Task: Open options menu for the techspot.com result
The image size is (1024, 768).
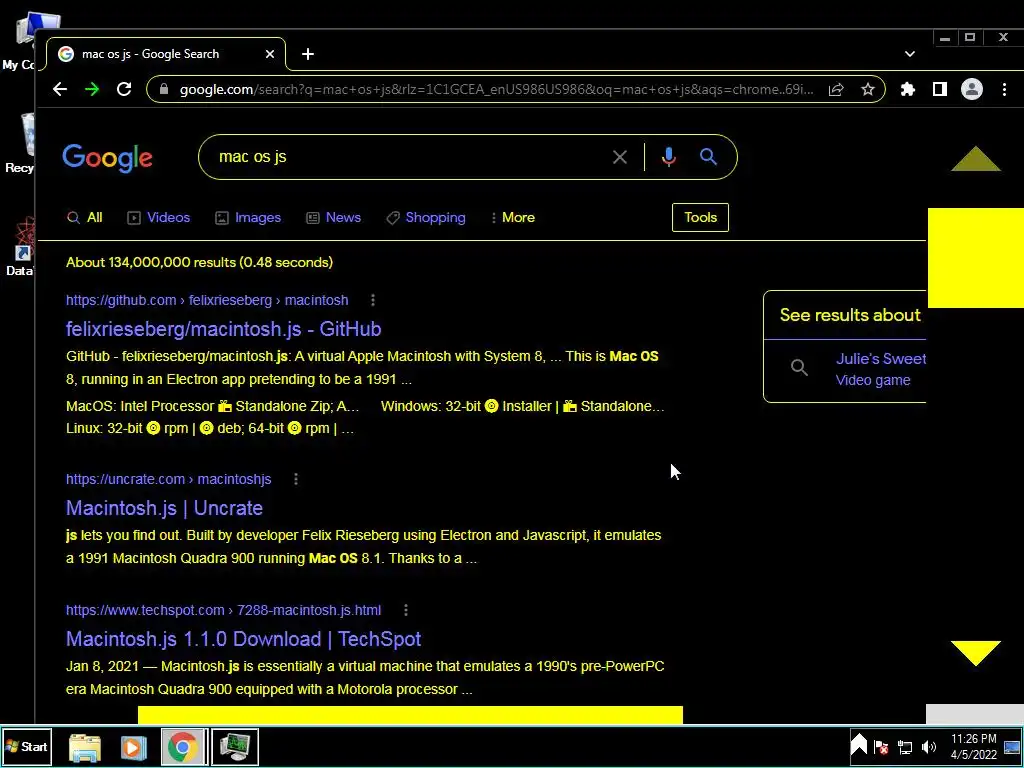Action: 406,610
